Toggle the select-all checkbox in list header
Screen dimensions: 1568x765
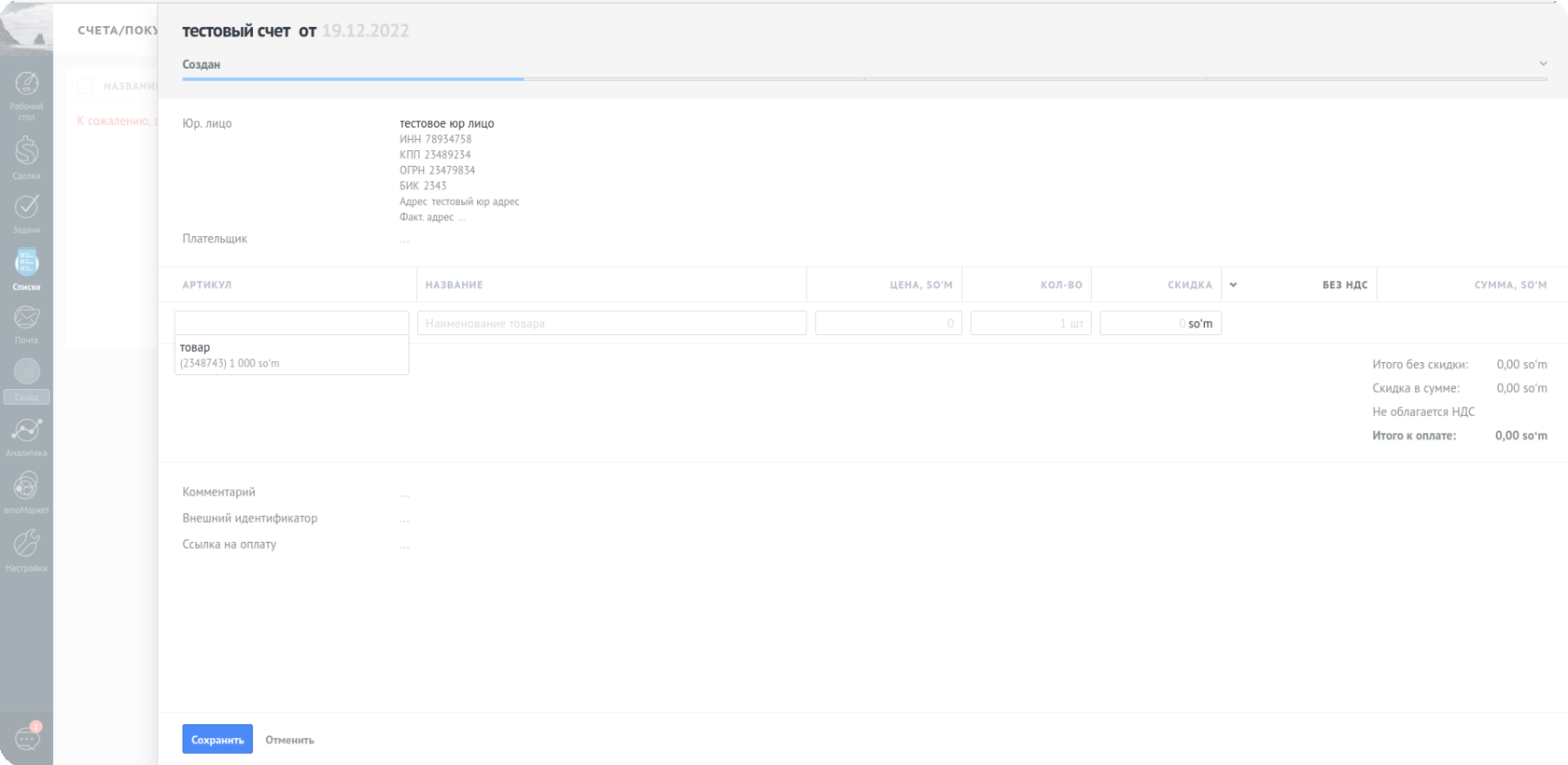(85, 86)
